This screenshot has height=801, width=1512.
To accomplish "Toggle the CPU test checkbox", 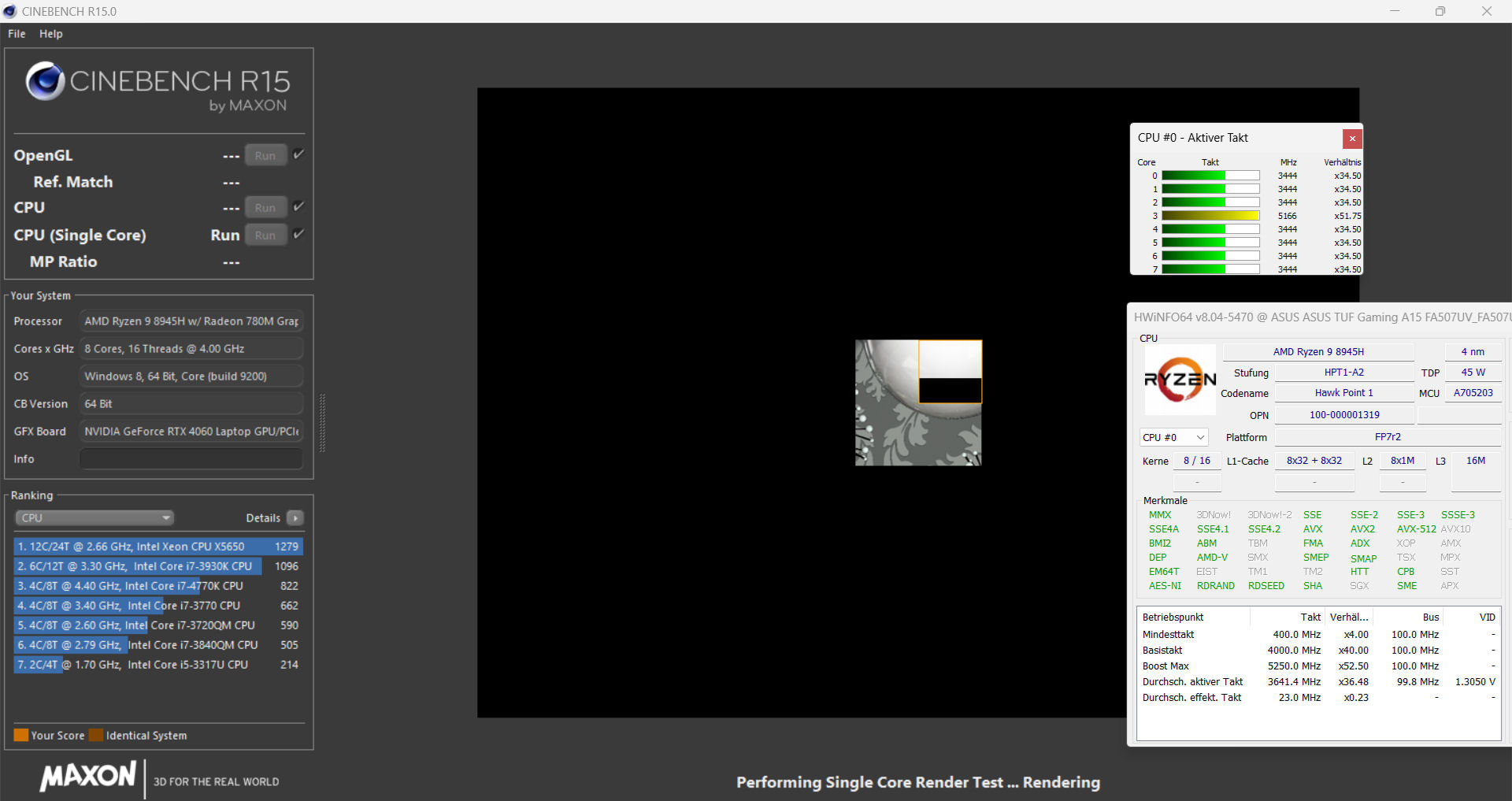I will (x=298, y=206).
